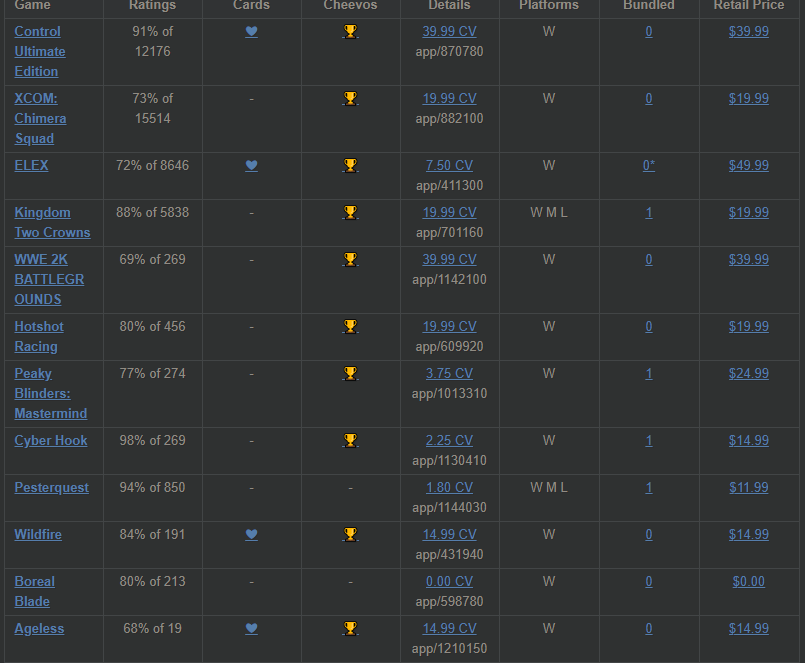The height and width of the screenshot is (663, 805).
Task: Click the trophy icon for Hotshot Racing
Action: click(350, 326)
